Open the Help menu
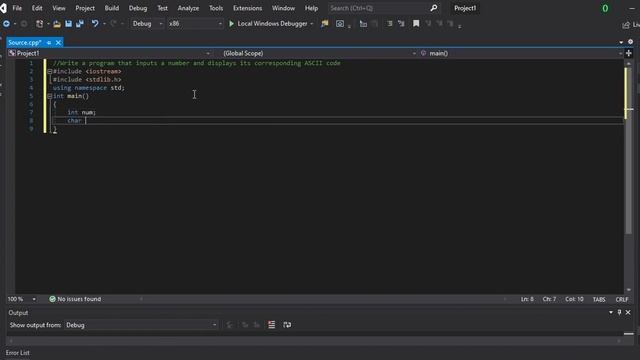 [x=311, y=8]
